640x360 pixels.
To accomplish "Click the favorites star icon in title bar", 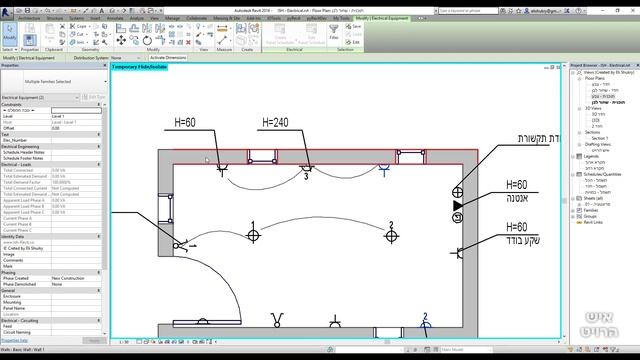I will pos(519,11).
